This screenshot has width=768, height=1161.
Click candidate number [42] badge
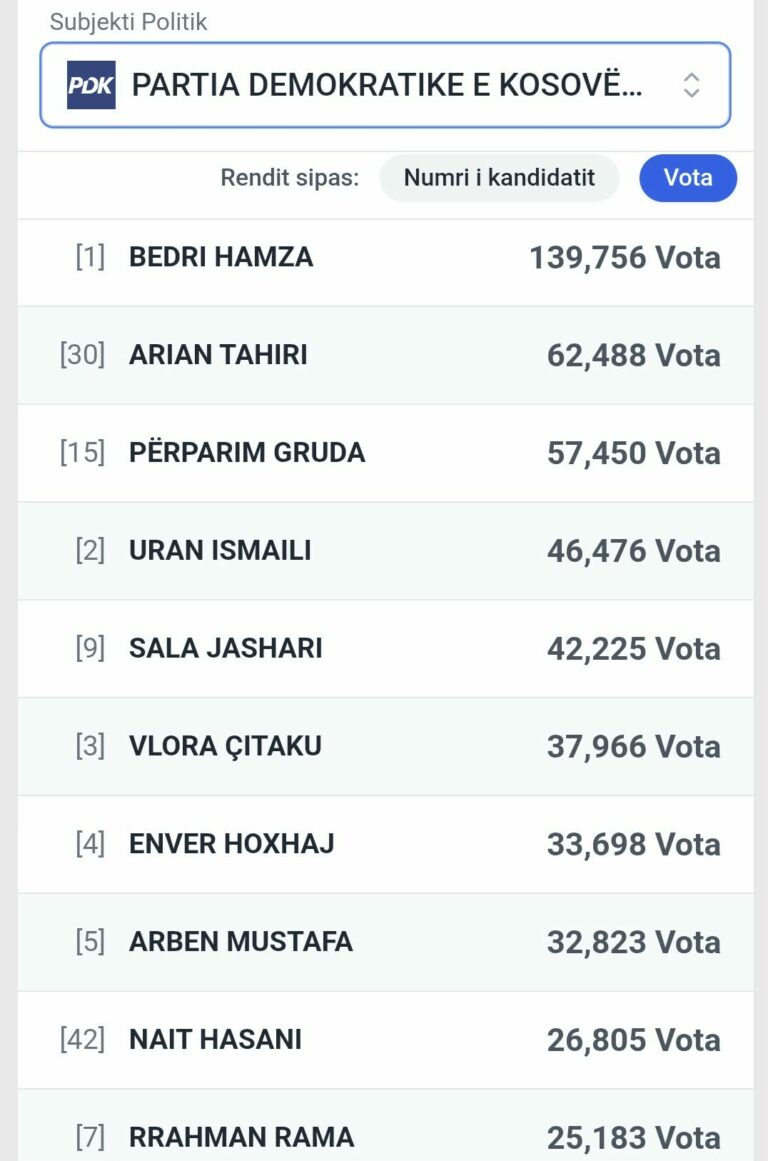82,1040
